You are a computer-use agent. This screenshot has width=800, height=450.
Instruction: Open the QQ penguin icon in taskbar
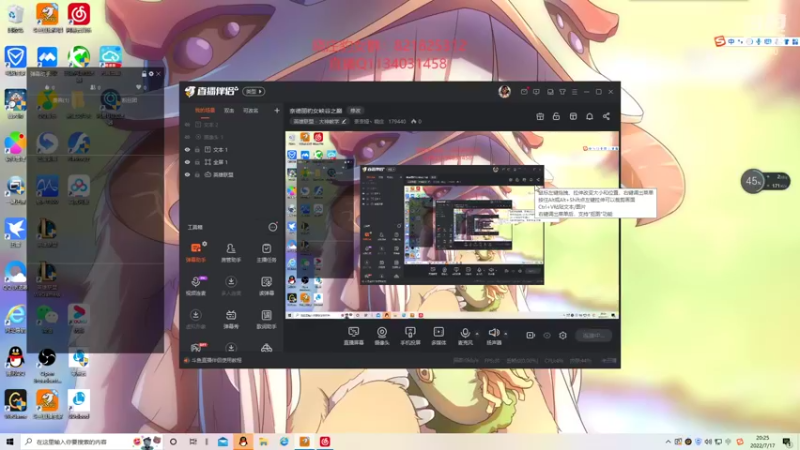pyautogui.click(x=243, y=442)
